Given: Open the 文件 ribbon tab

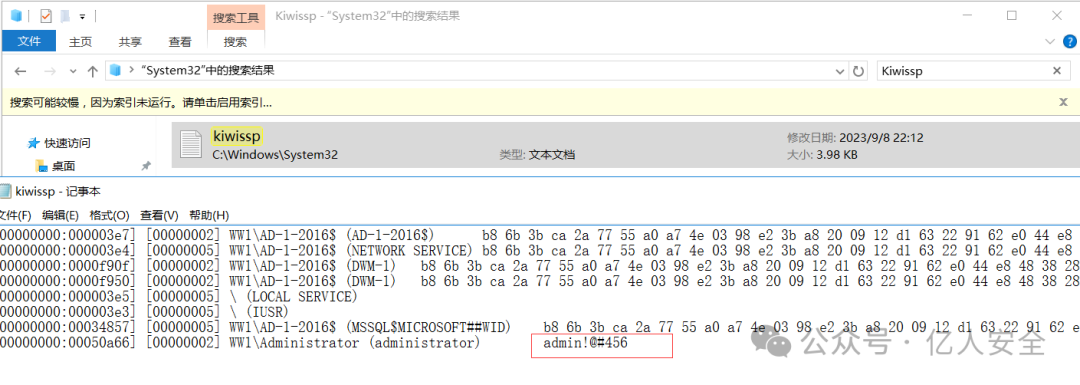Looking at the screenshot, I should (29, 41).
